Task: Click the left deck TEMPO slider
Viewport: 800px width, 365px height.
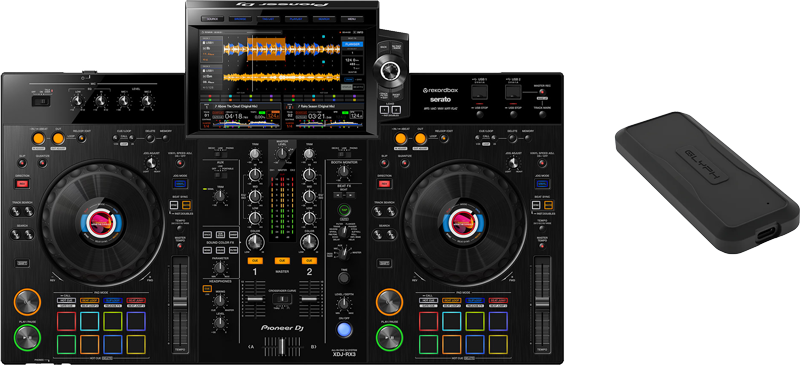Action: (181, 302)
